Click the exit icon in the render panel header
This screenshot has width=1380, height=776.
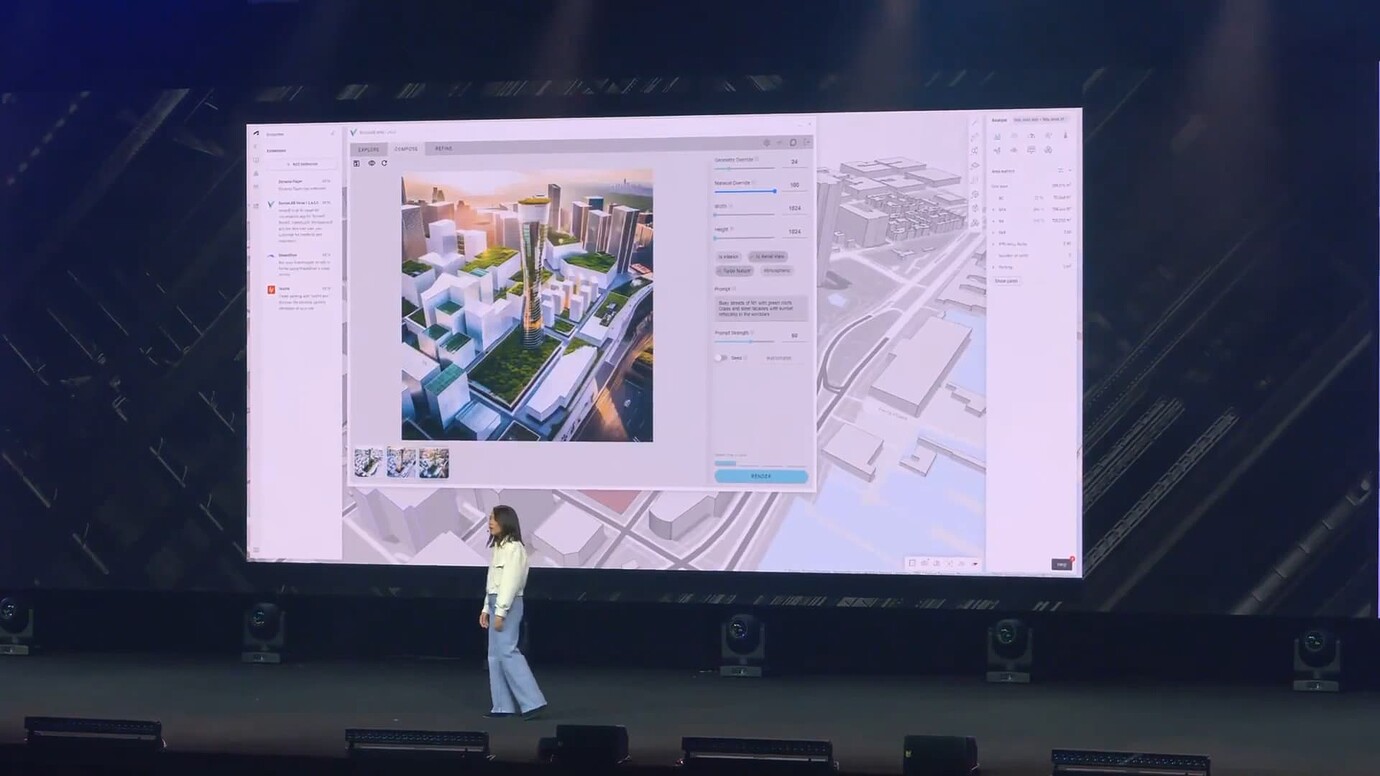pos(806,143)
